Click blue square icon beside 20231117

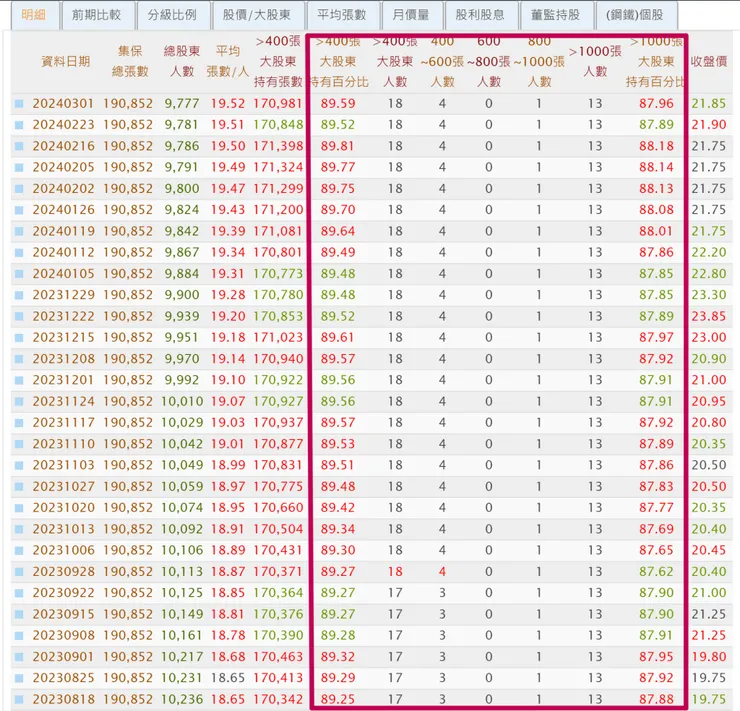click(19, 423)
